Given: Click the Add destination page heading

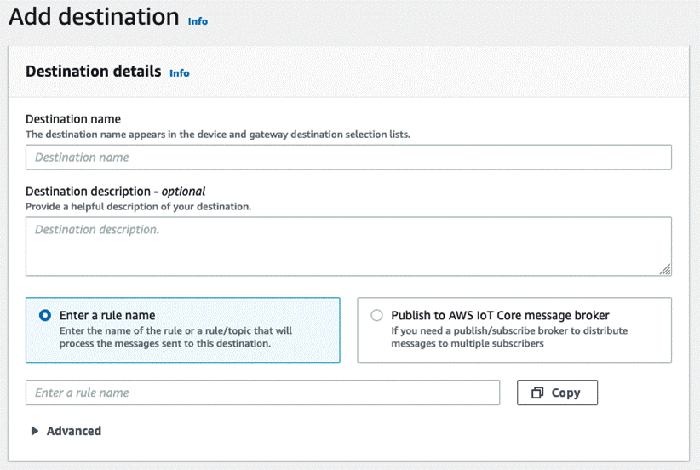Looking at the screenshot, I should click(94, 17).
